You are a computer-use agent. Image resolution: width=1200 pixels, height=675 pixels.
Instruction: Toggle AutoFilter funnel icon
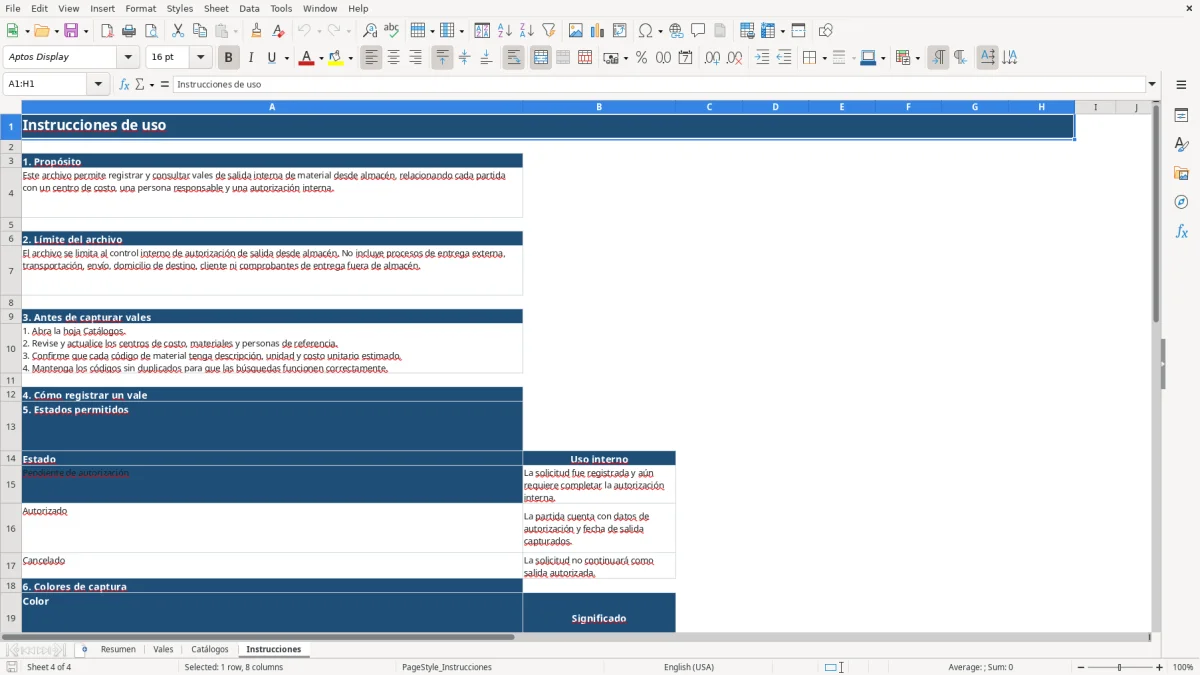tap(549, 31)
